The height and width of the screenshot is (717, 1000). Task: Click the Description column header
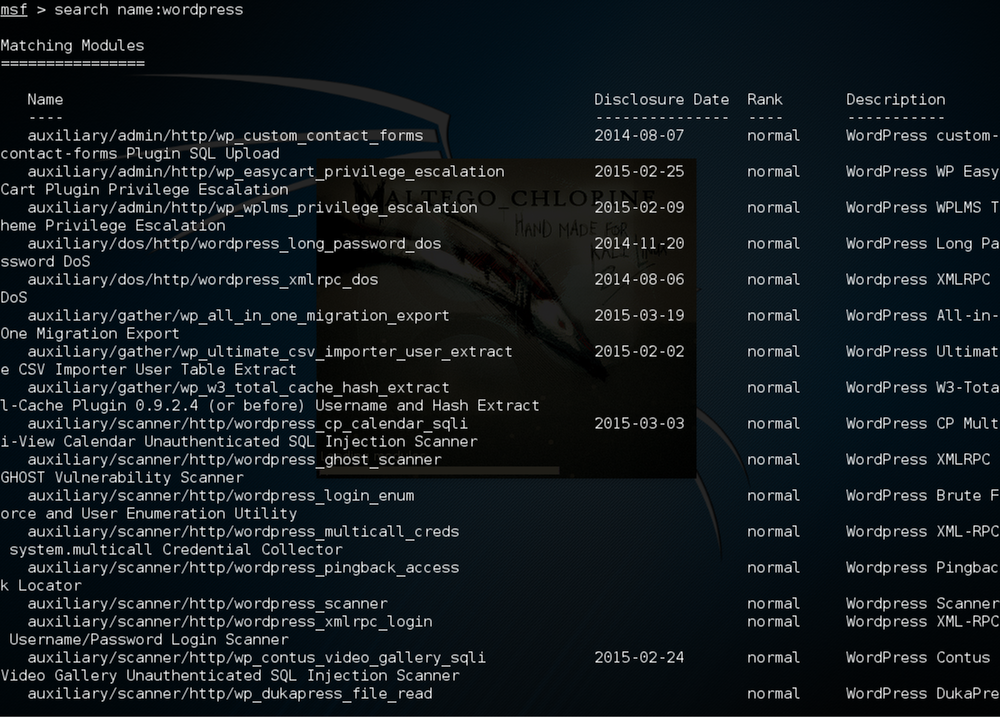click(x=895, y=100)
